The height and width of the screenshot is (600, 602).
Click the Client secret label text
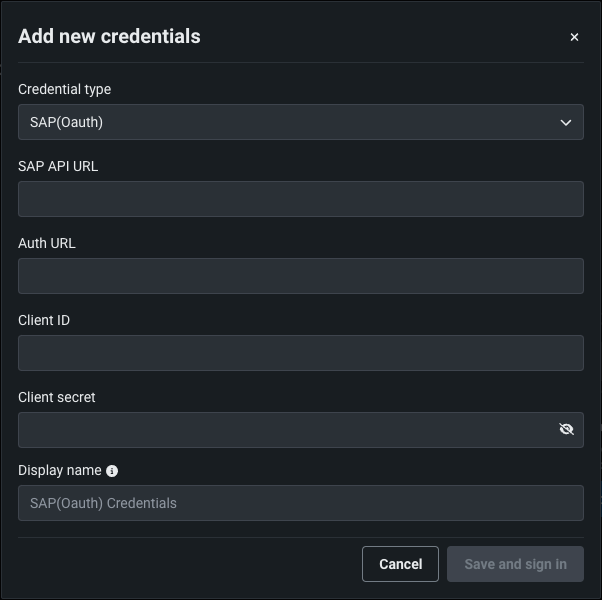coord(57,397)
